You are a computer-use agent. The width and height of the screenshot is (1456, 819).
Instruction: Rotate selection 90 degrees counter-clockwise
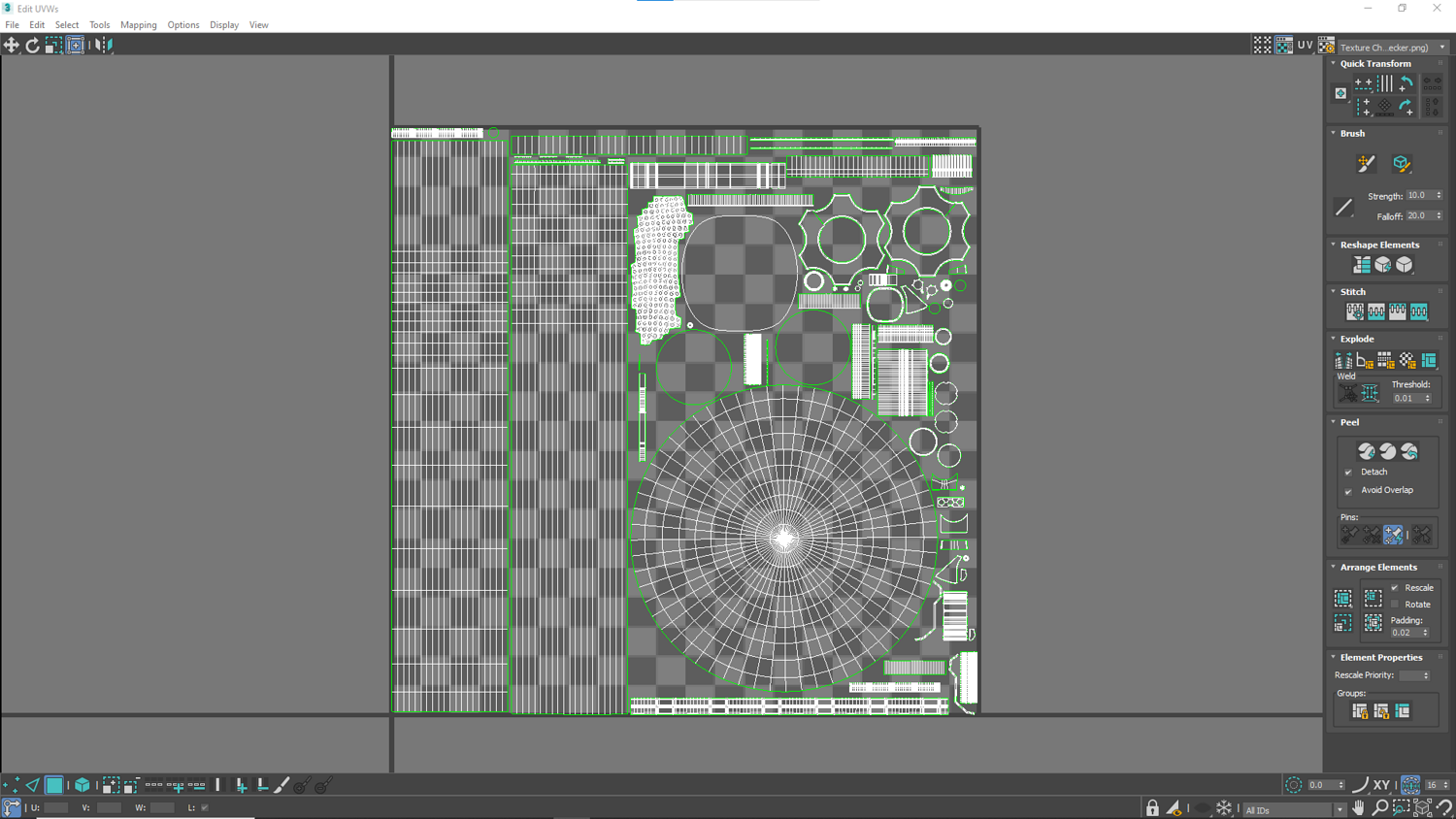click(1406, 84)
